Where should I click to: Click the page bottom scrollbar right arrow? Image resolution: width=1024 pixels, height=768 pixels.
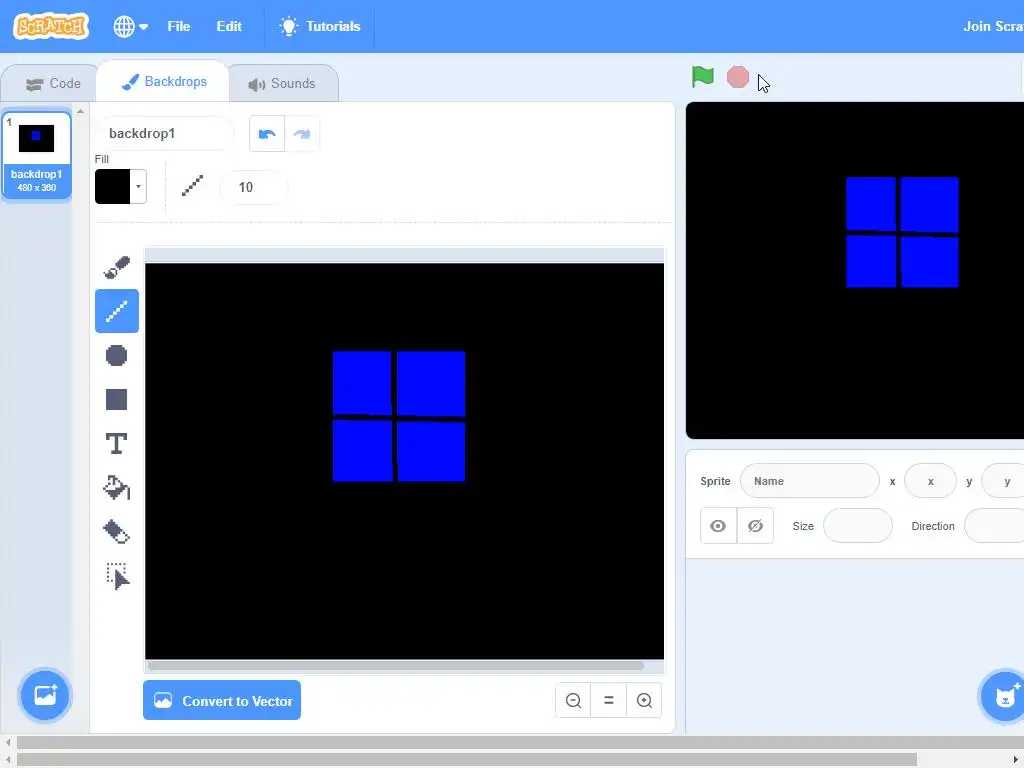(1015, 760)
